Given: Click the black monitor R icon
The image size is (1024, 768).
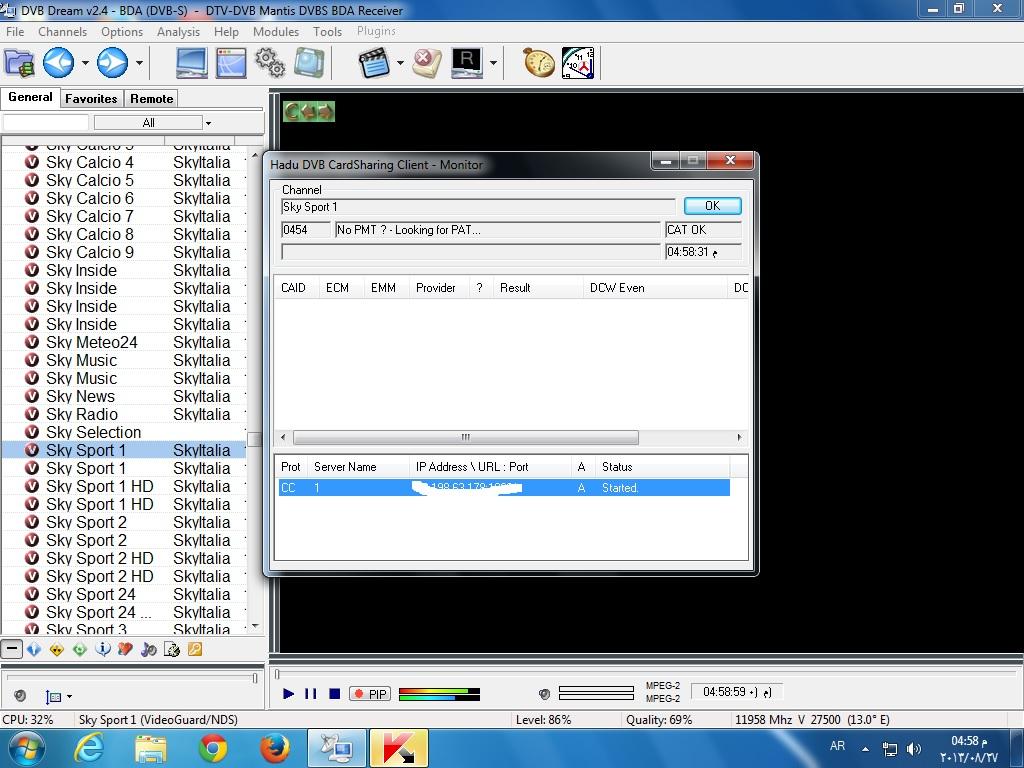Looking at the screenshot, I should click(x=467, y=63).
